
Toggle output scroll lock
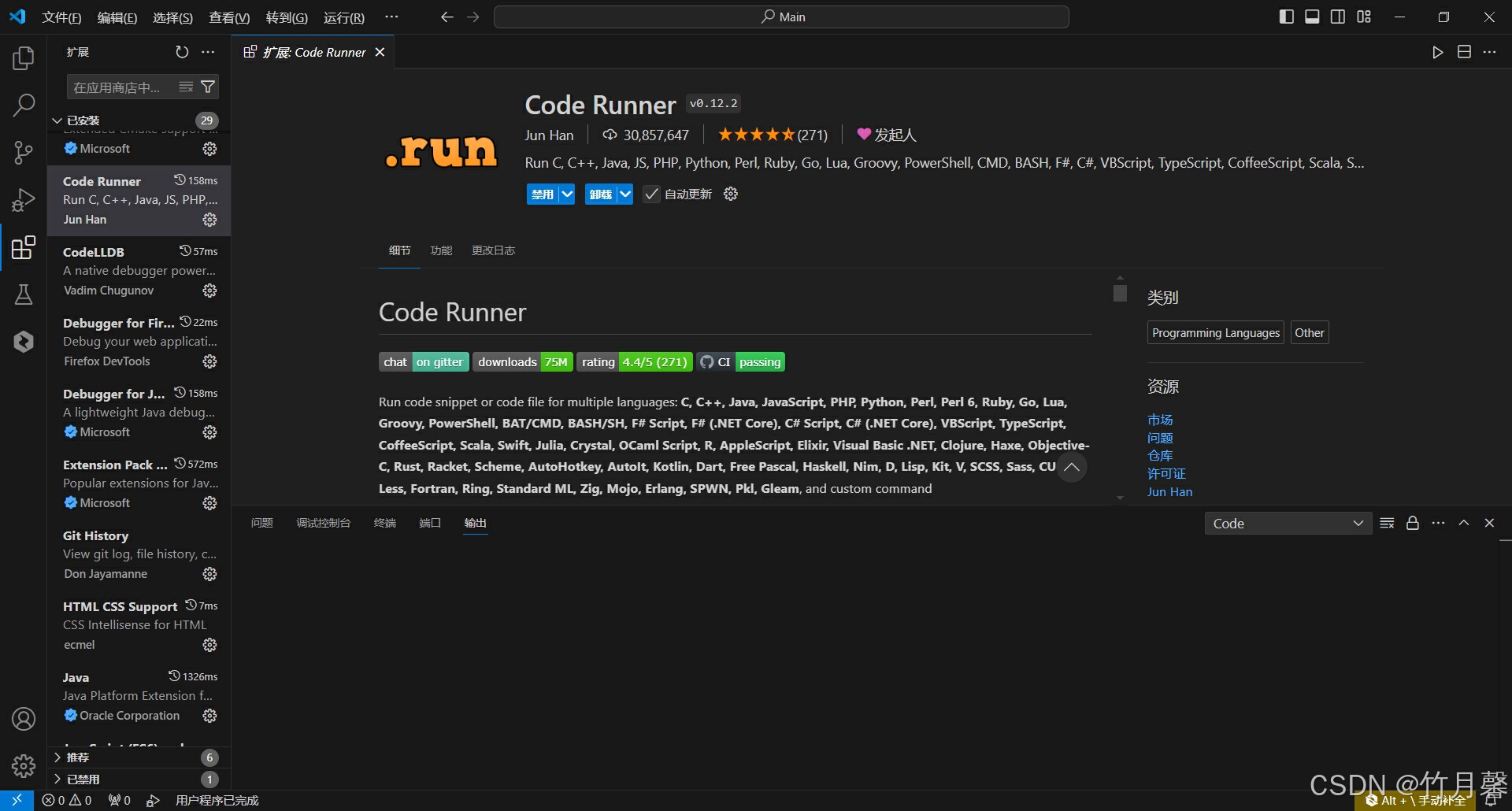point(1413,523)
